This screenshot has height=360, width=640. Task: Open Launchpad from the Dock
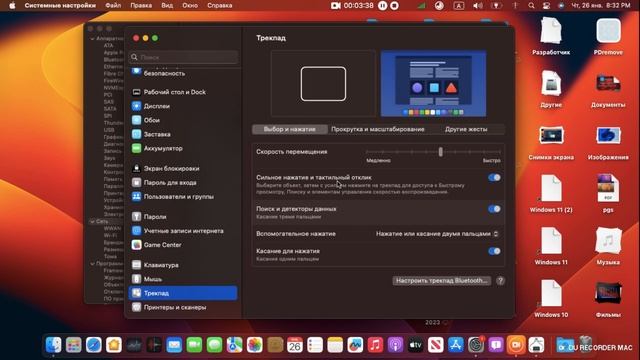click(x=73, y=345)
